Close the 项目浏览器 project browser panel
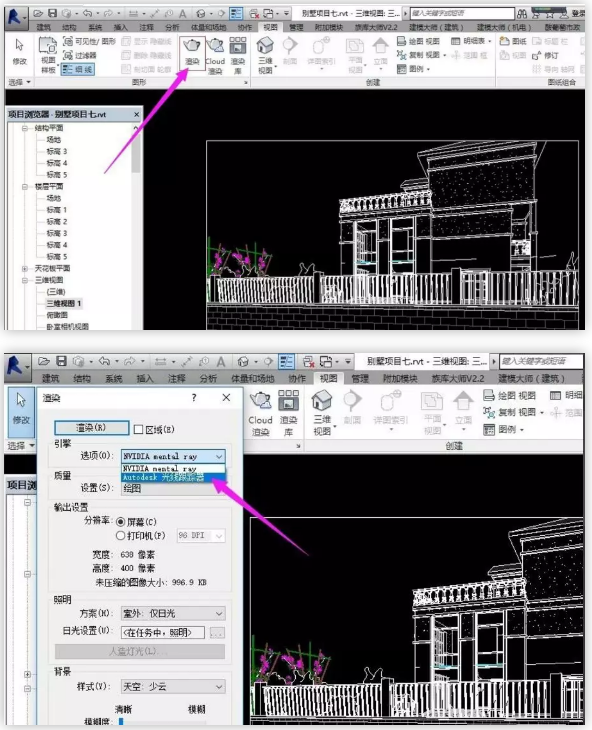Viewport: 592px width, 730px height. [x=136, y=115]
